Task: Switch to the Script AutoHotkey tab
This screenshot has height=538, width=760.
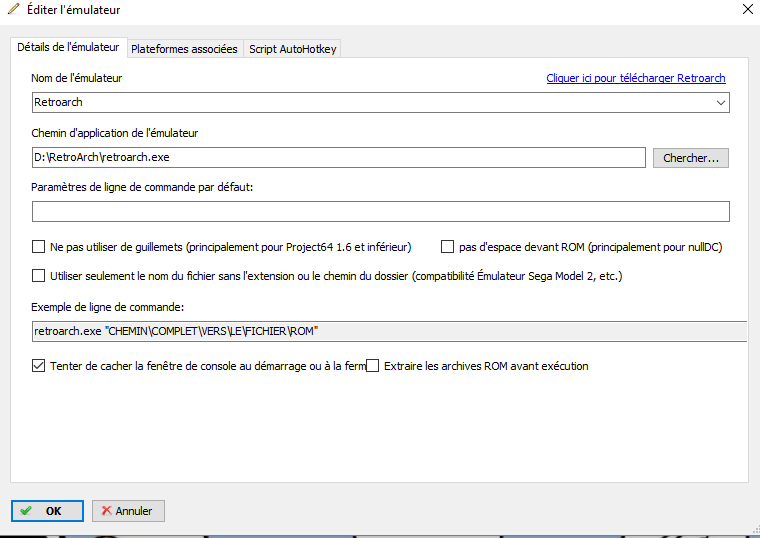Action: click(x=292, y=49)
